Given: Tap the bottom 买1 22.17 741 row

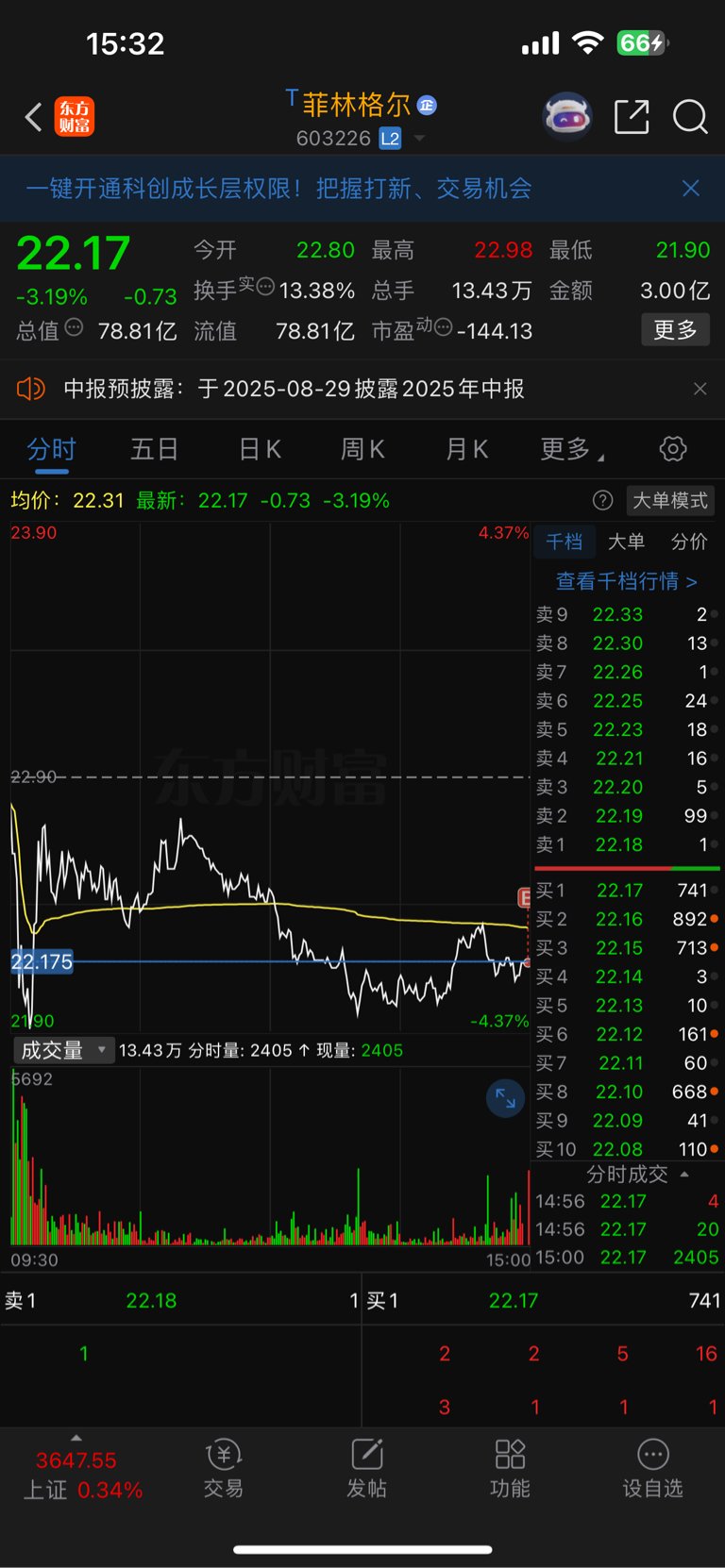Looking at the screenshot, I should click(x=544, y=1301).
